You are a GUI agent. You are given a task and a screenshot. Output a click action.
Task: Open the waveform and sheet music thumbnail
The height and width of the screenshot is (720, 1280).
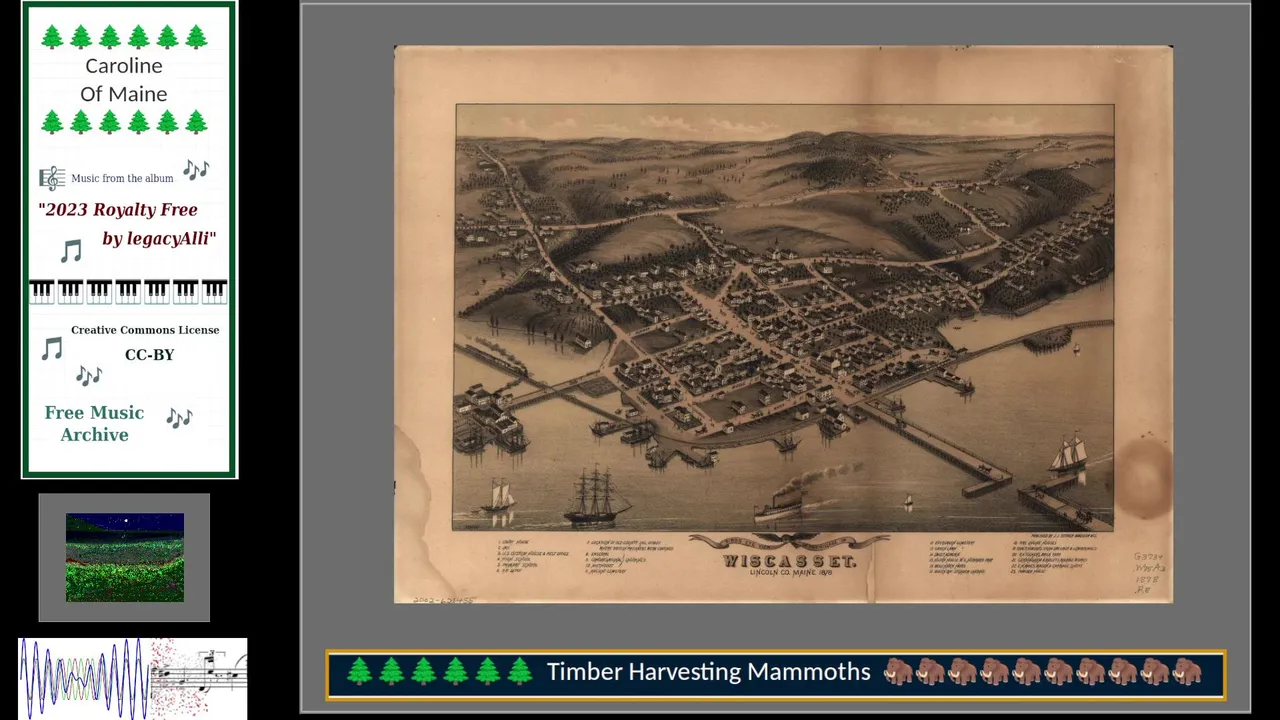(133, 678)
